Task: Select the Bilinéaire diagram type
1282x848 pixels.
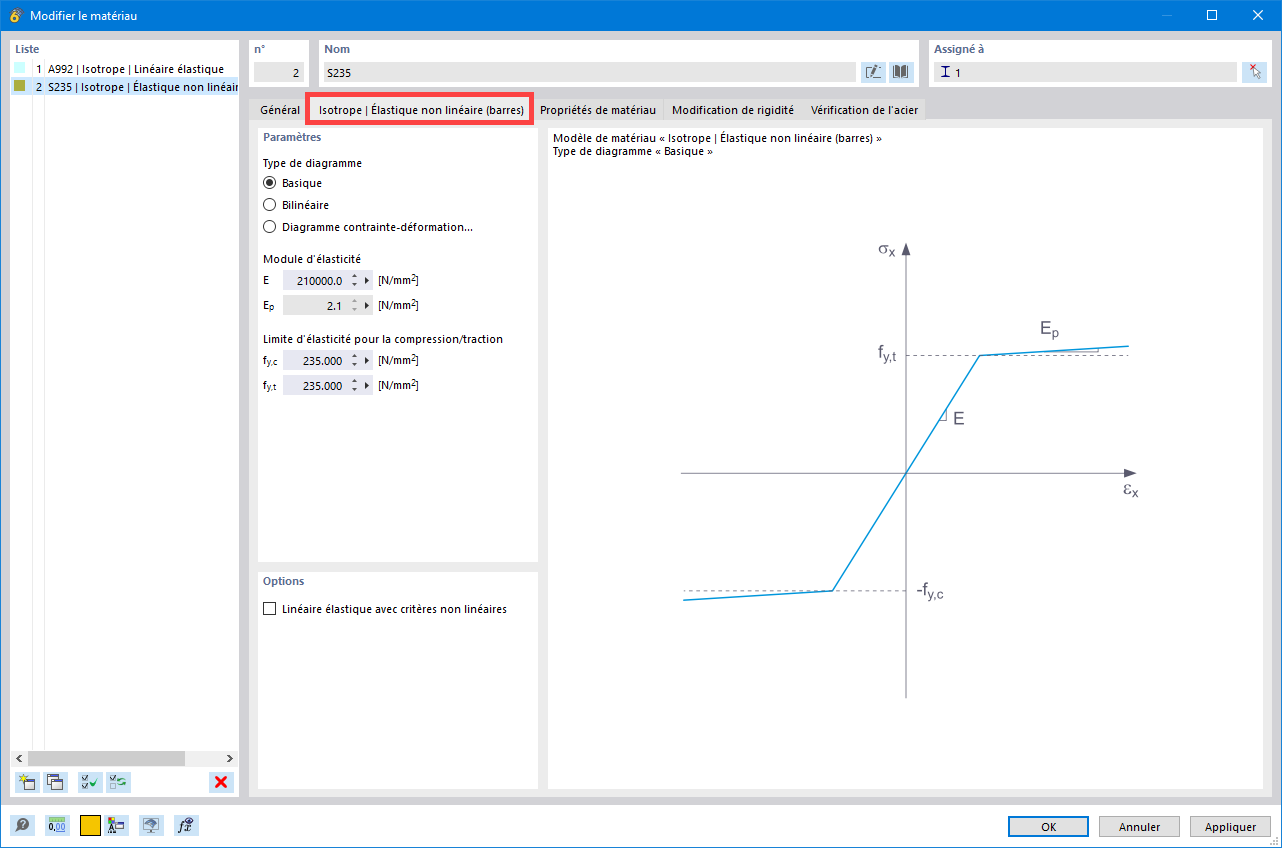Action: (269, 205)
